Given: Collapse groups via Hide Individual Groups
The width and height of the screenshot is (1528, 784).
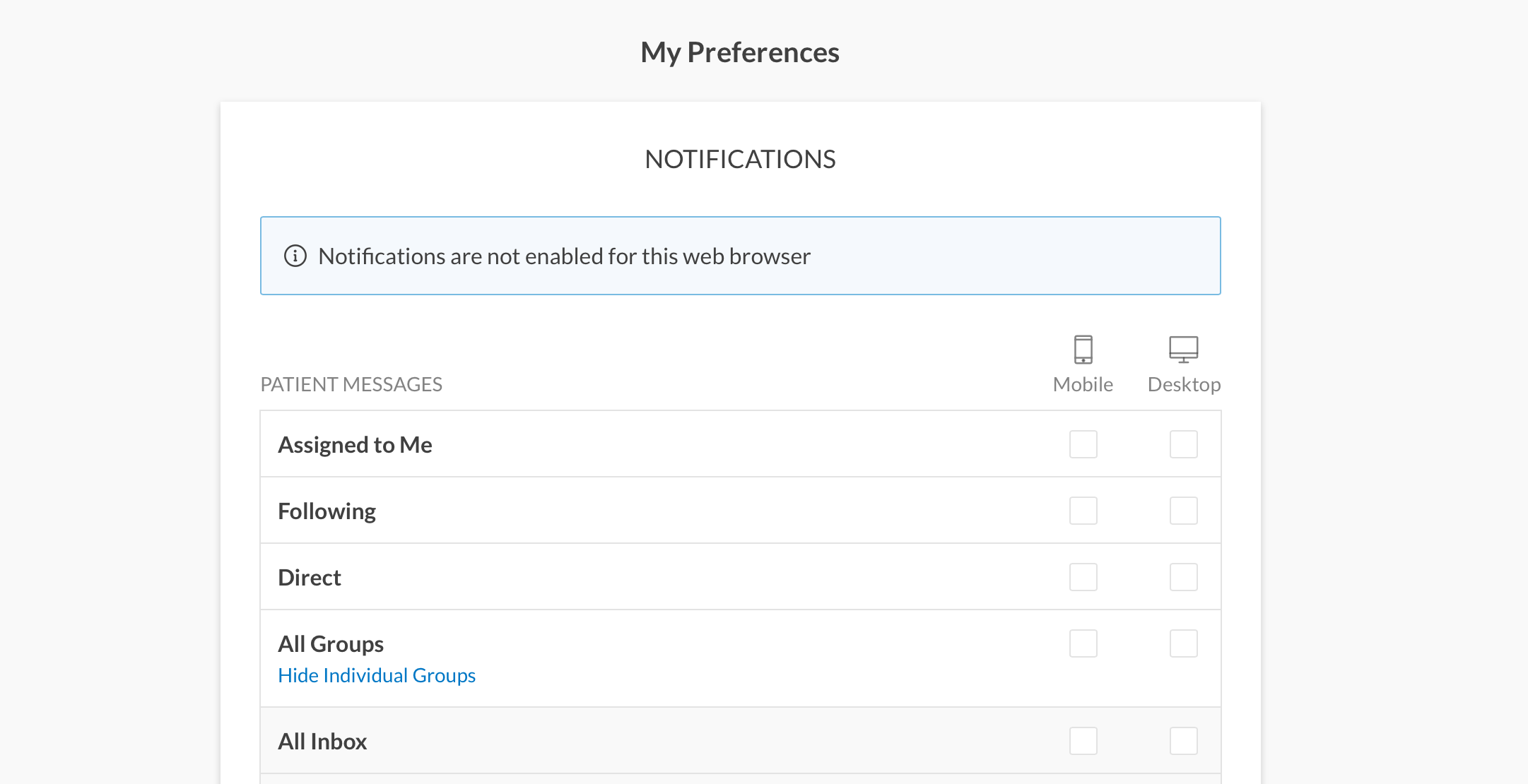Looking at the screenshot, I should (x=377, y=676).
